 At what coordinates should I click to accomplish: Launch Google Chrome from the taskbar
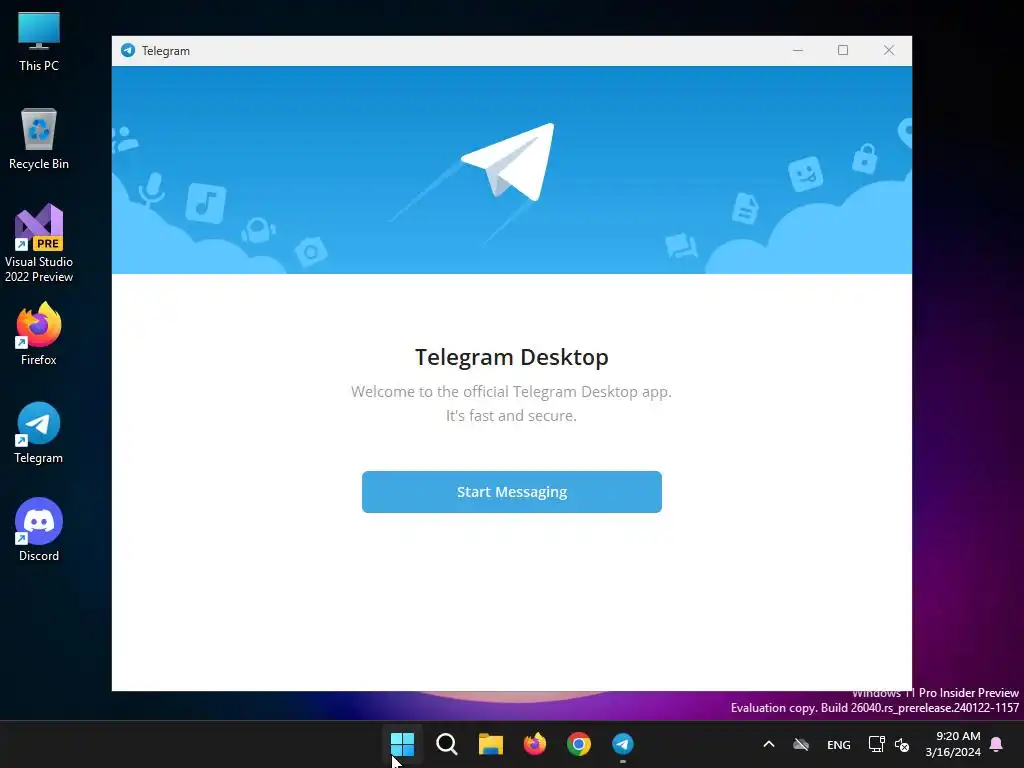point(579,744)
